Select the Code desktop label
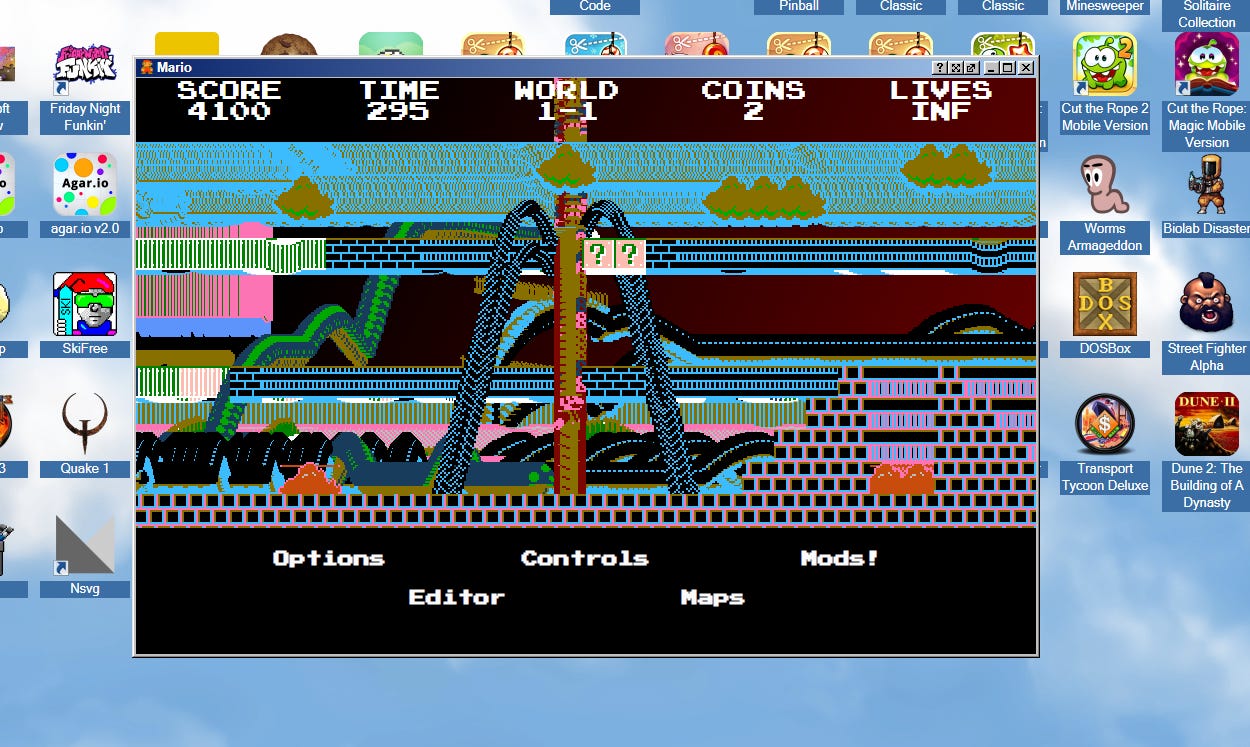 coord(595,6)
